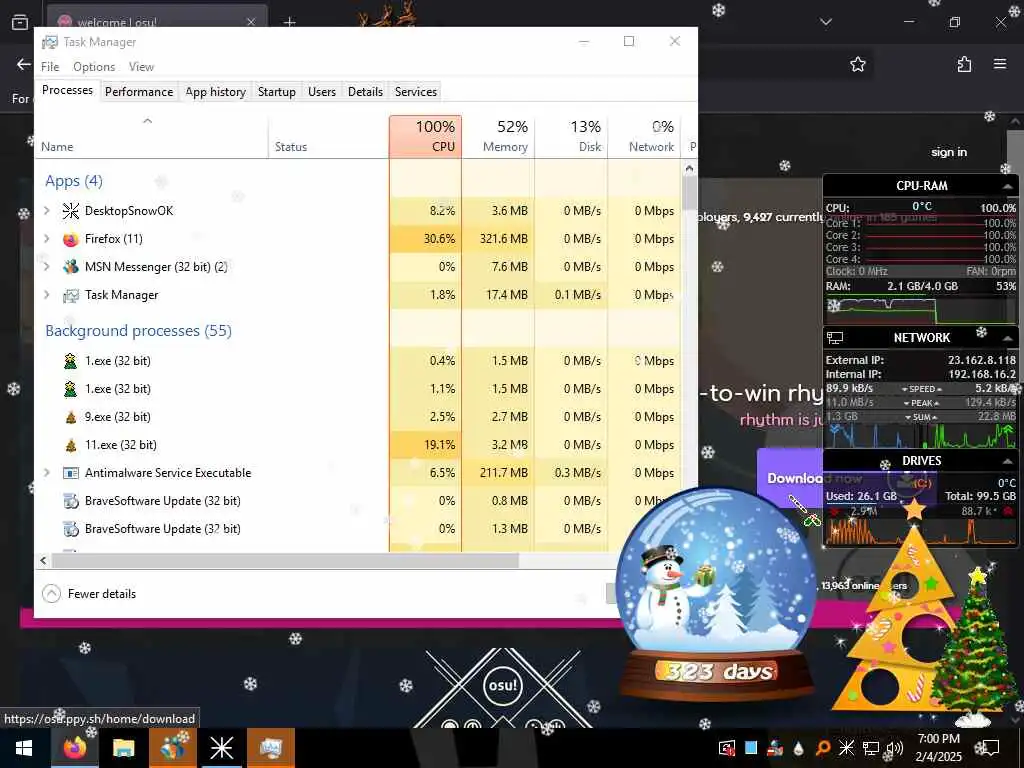The image size is (1024, 768).
Task: Sort by the Network column header
Action: coord(645,136)
